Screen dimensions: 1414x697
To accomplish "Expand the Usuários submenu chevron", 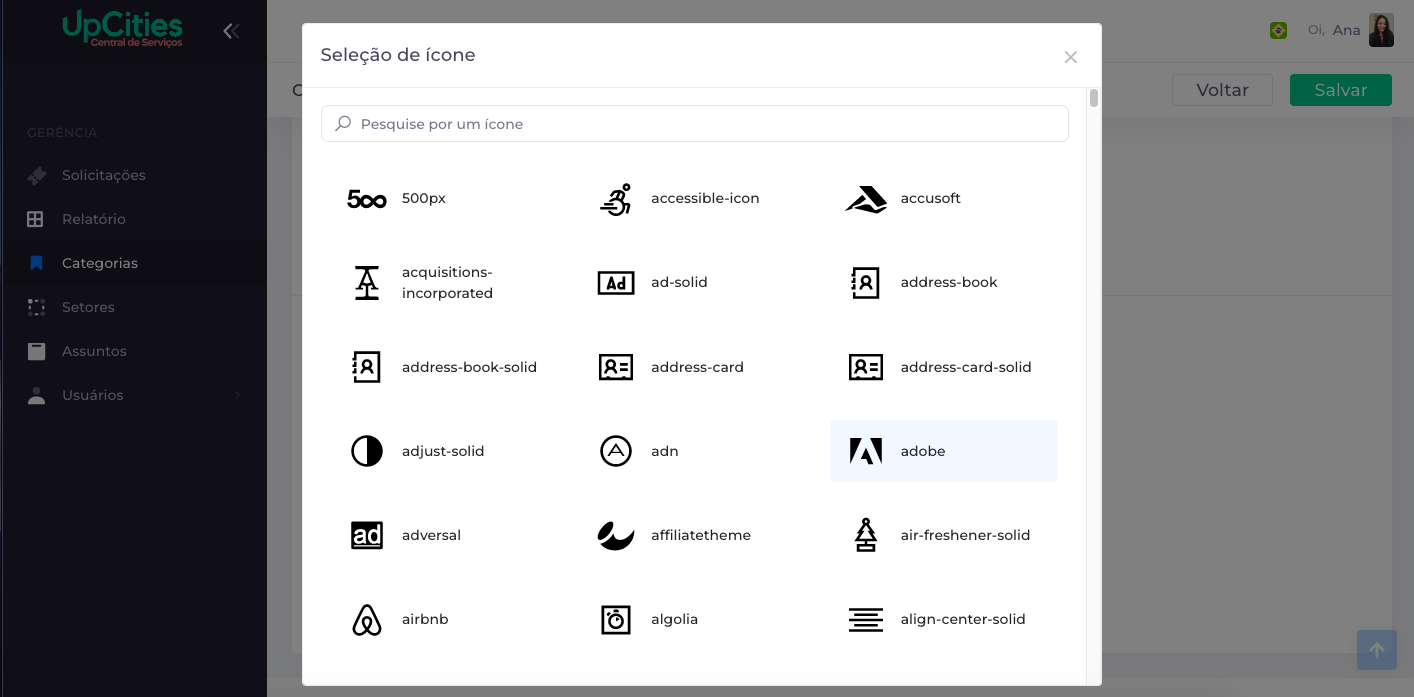I will pos(238,396).
